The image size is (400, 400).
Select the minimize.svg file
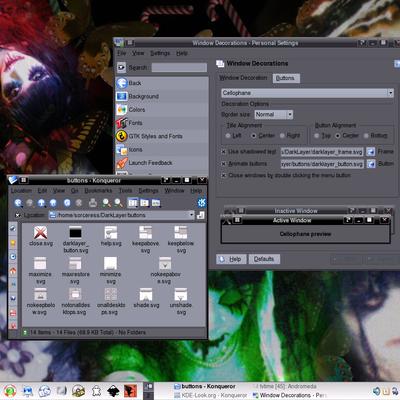click(111, 270)
